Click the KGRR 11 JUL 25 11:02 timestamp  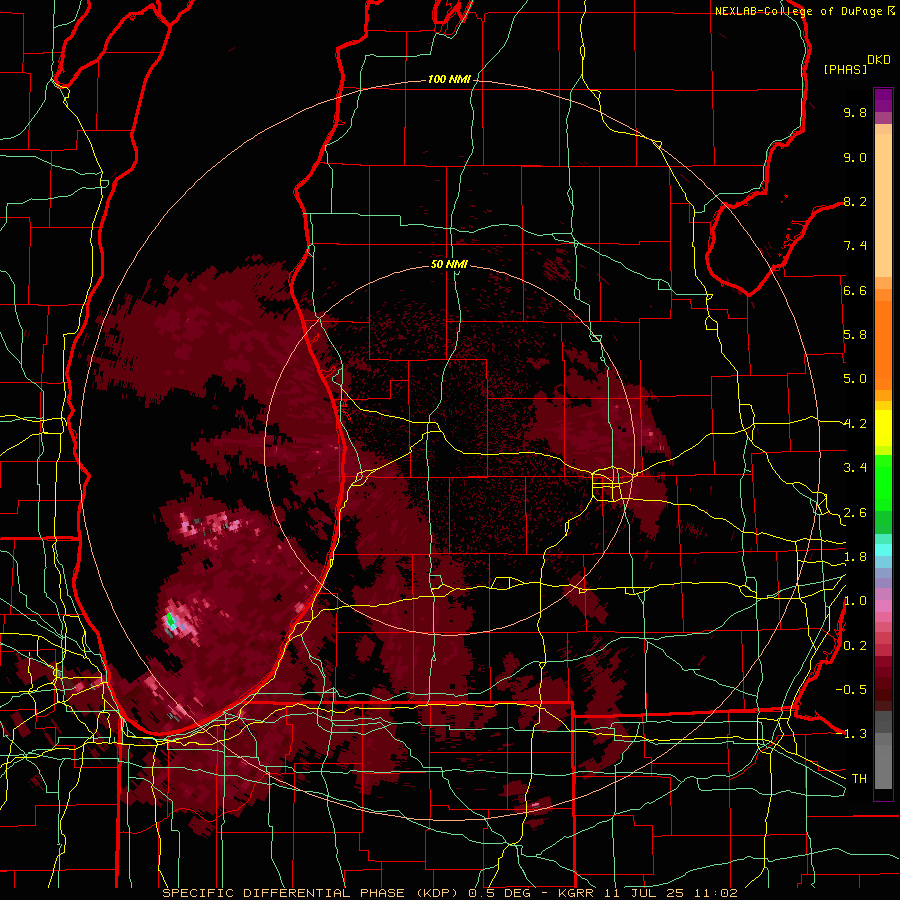click(x=647, y=893)
